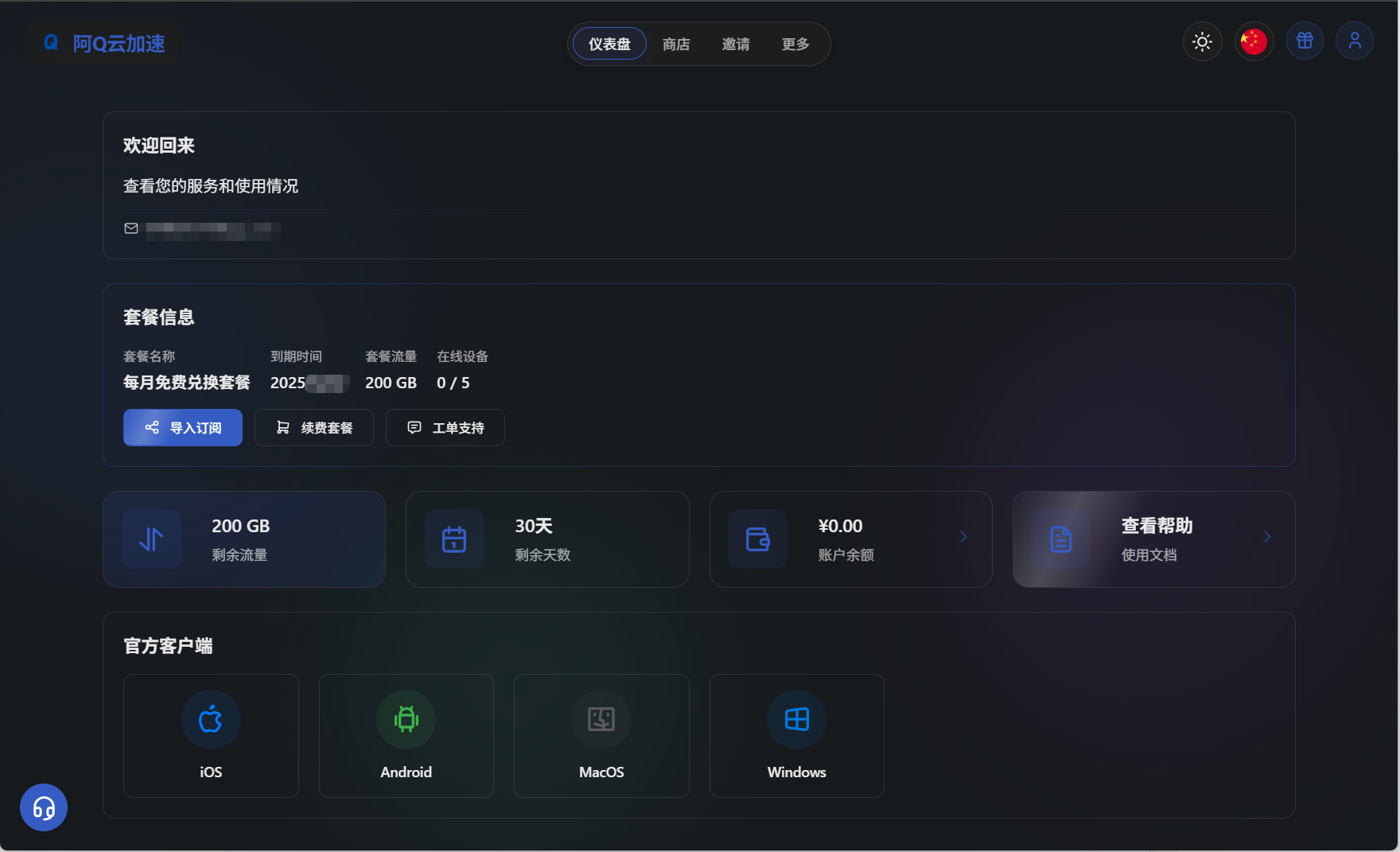Viewport: 1400px width, 852px height.
Task: Toggle the light/dark theme sun icon
Action: 1202,41
